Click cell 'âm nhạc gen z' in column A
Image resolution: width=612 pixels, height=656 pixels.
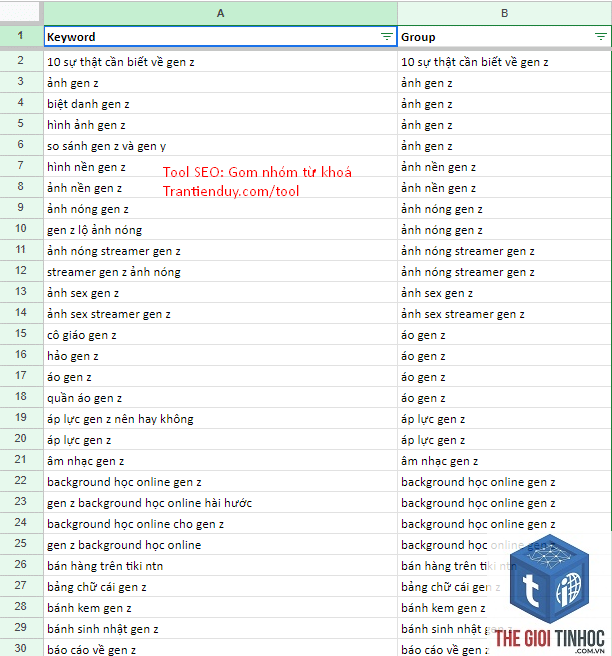tap(220, 460)
